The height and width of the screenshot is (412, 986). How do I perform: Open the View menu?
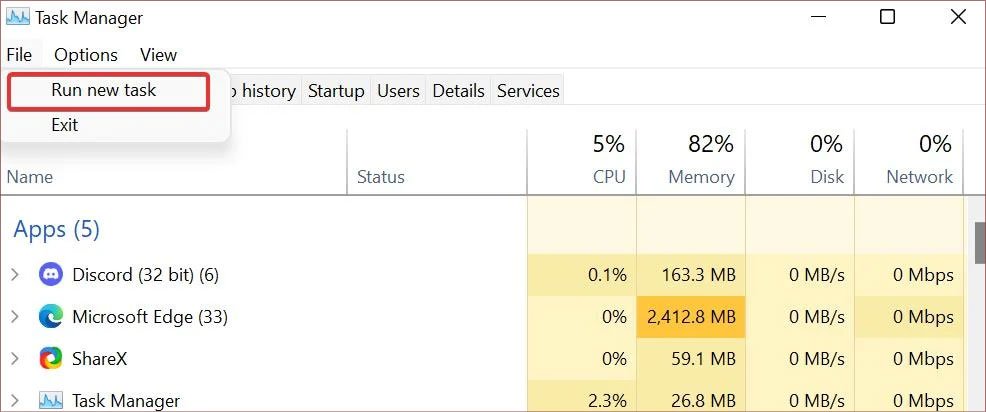(x=158, y=55)
